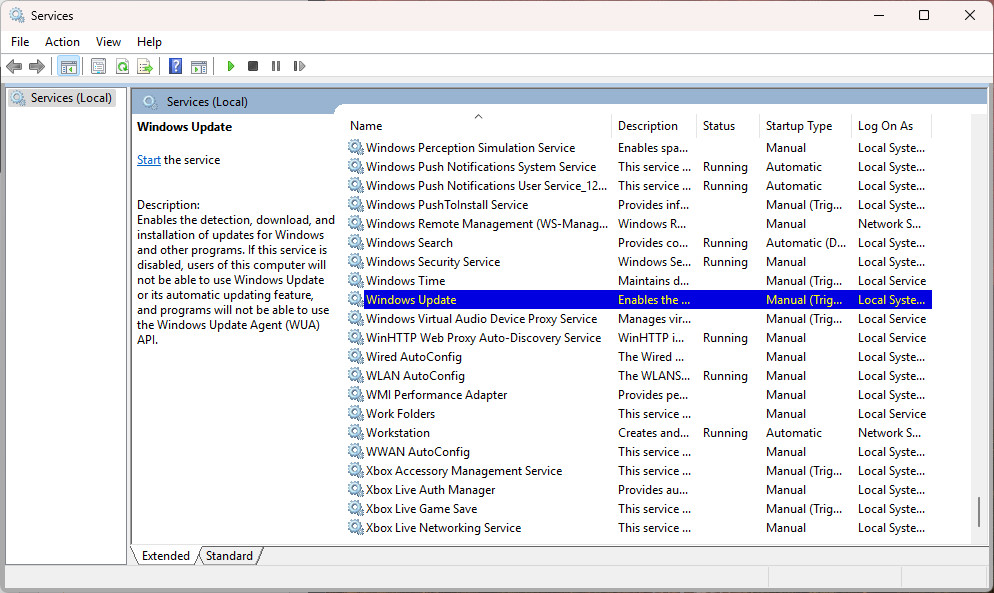Image resolution: width=994 pixels, height=593 pixels.
Task: Sort by the Startup Type column header
Action: (x=798, y=126)
